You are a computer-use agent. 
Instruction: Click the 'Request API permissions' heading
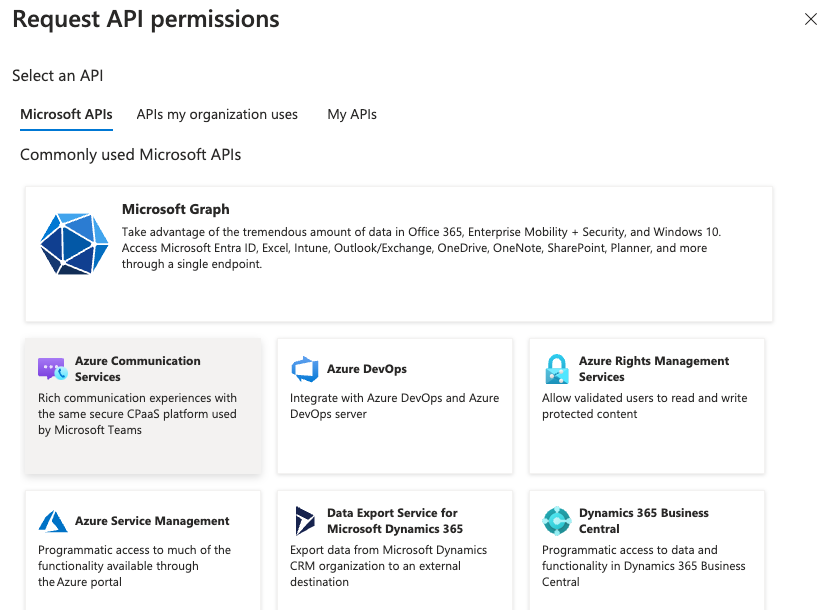[x=146, y=19]
